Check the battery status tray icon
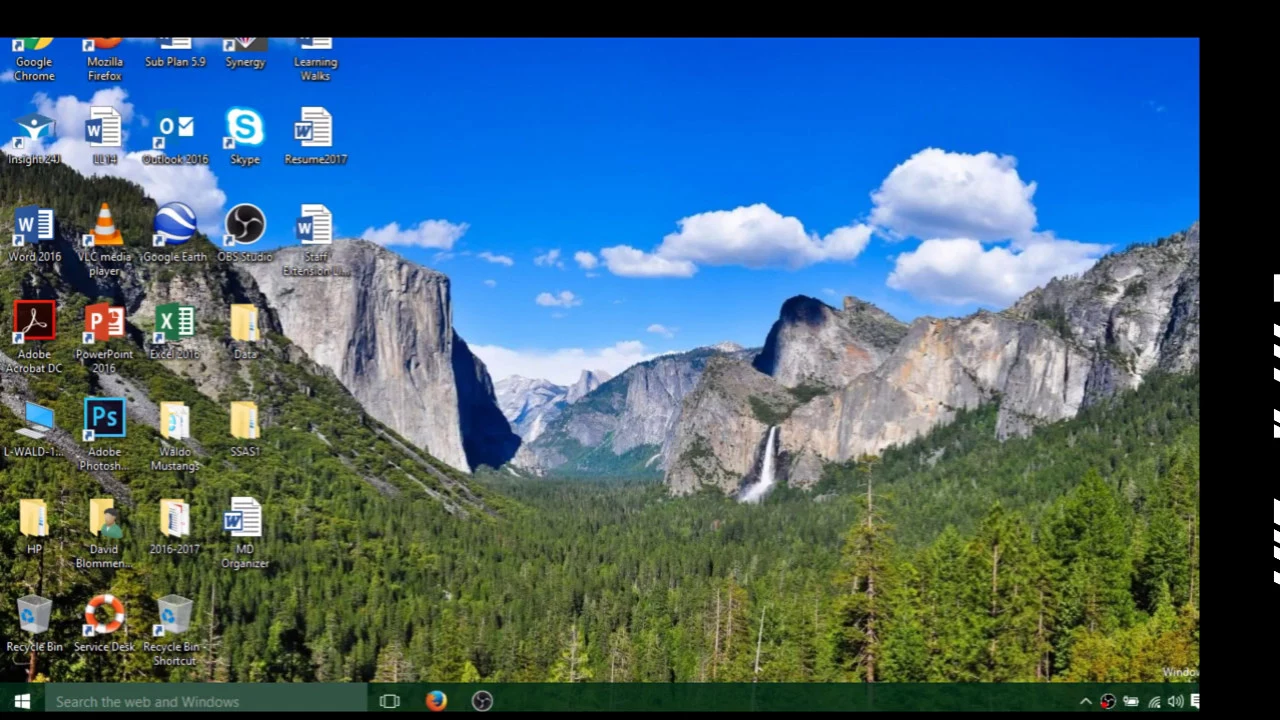 [x=1131, y=702]
